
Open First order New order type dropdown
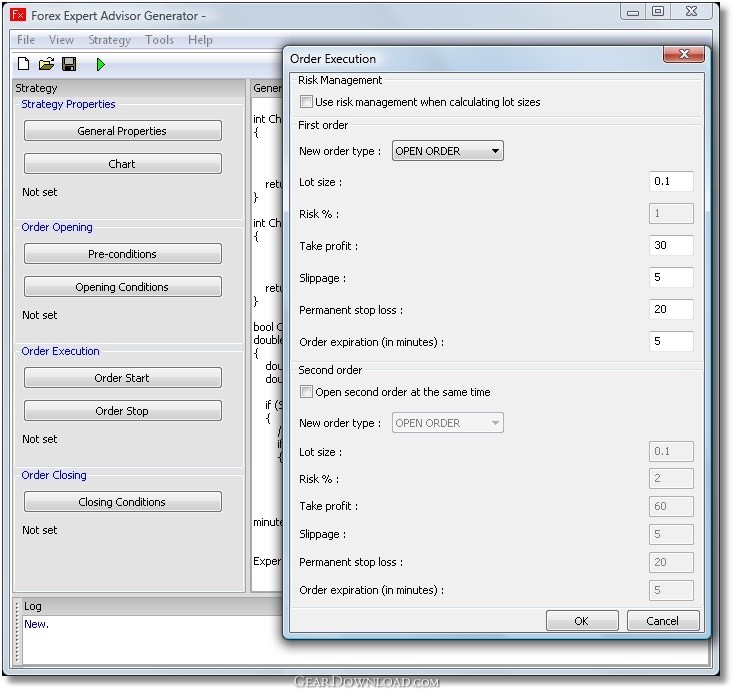click(x=448, y=151)
